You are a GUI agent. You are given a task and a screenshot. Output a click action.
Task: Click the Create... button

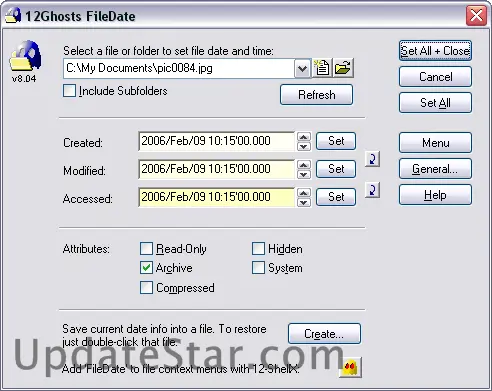tap(324, 333)
